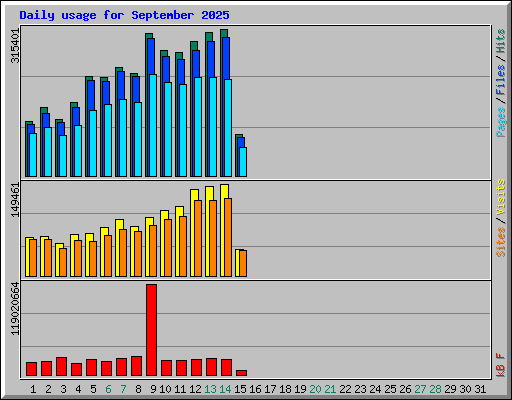Click the cyan Pages bar for day 14

pos(228,128)
